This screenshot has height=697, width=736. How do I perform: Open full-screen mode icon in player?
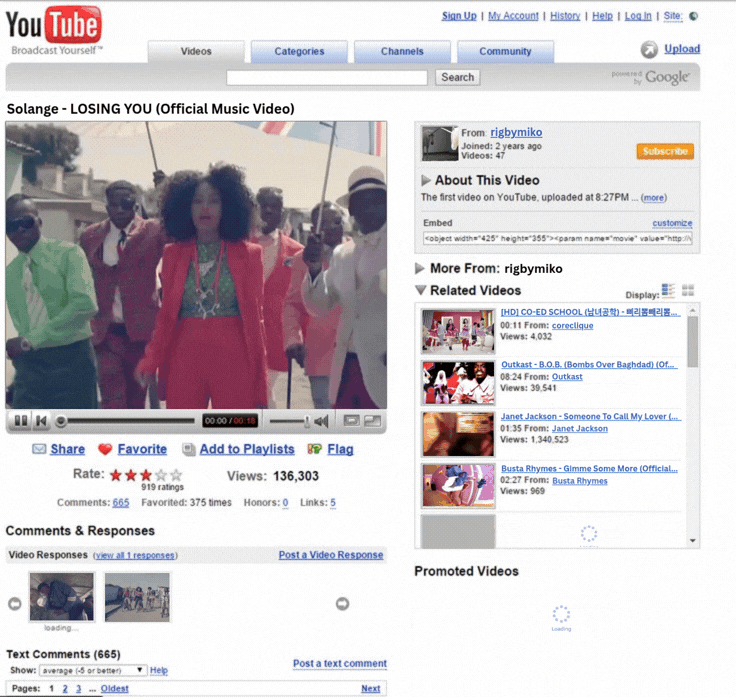pos(373,421)
